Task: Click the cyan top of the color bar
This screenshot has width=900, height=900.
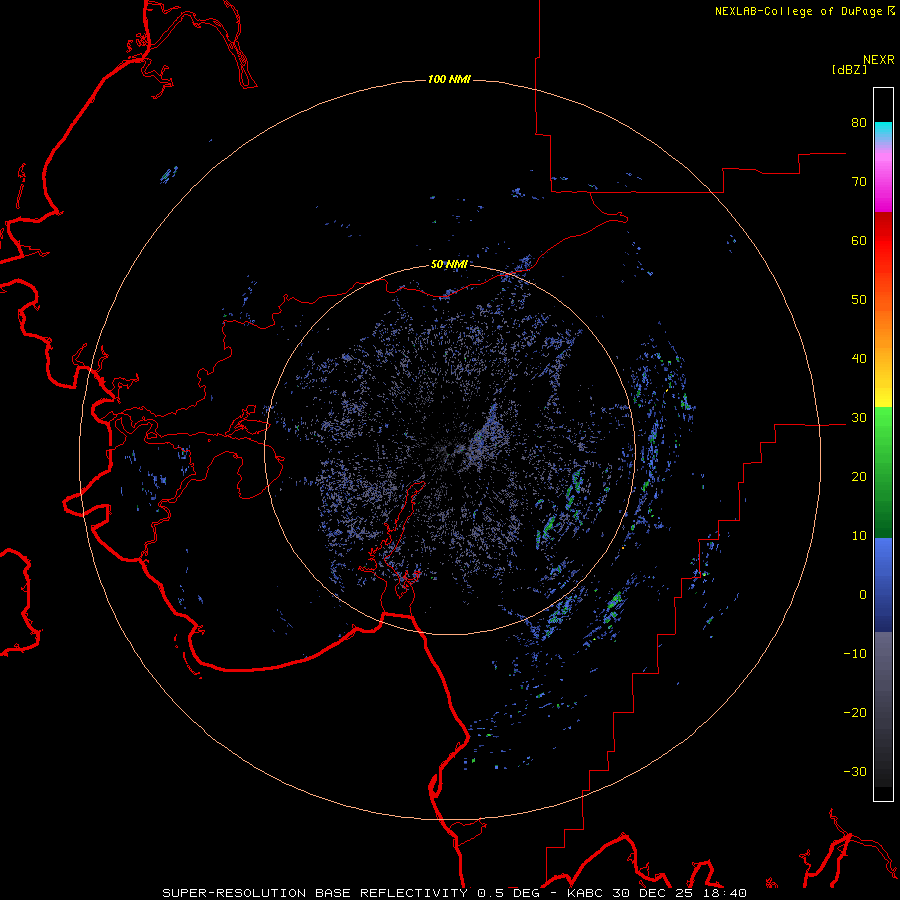Action: tap(883, 129)
